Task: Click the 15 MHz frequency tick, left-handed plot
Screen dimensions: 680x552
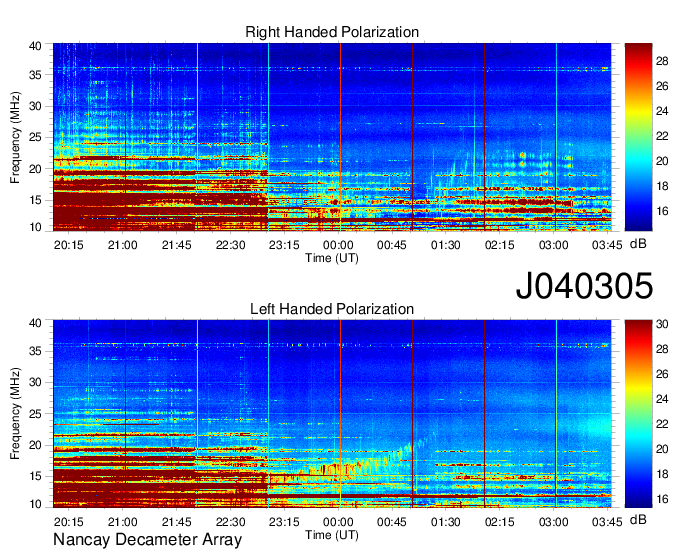Action: tap(35, 477)
